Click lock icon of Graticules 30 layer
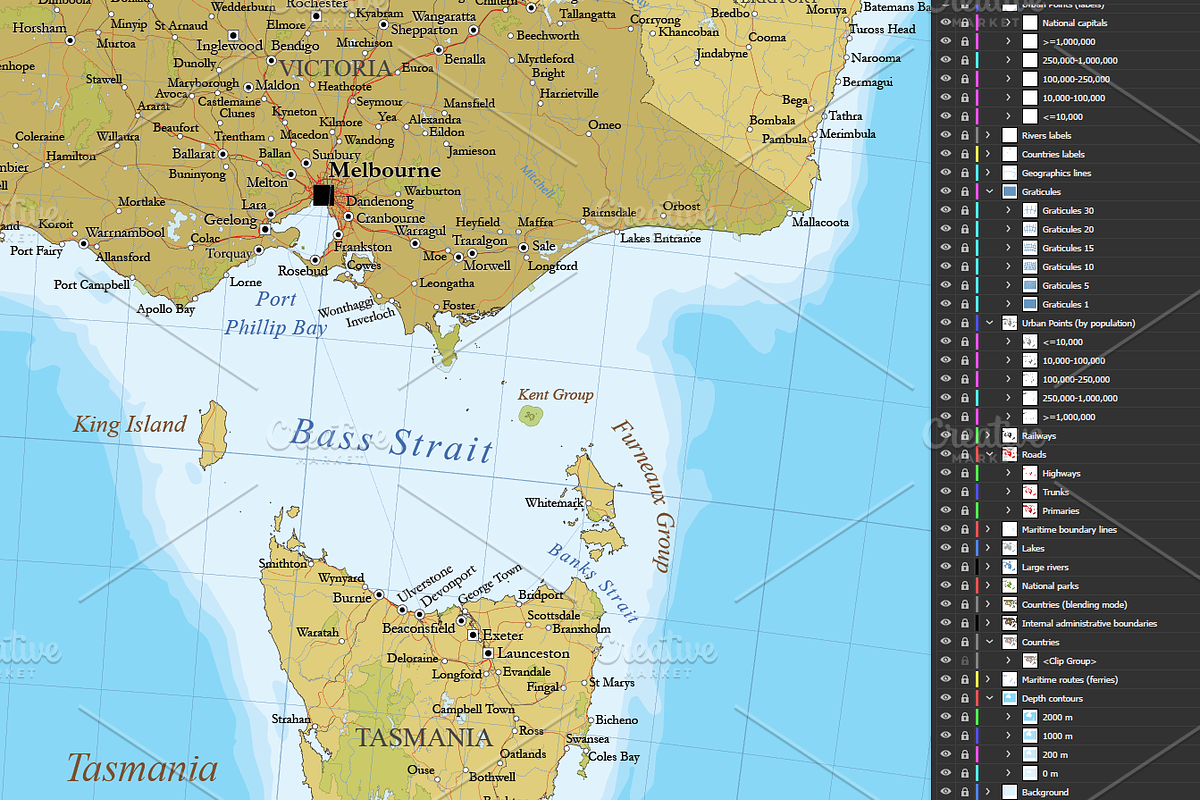Viewport: 1200px width, 800px height. [x=964, y=211]
